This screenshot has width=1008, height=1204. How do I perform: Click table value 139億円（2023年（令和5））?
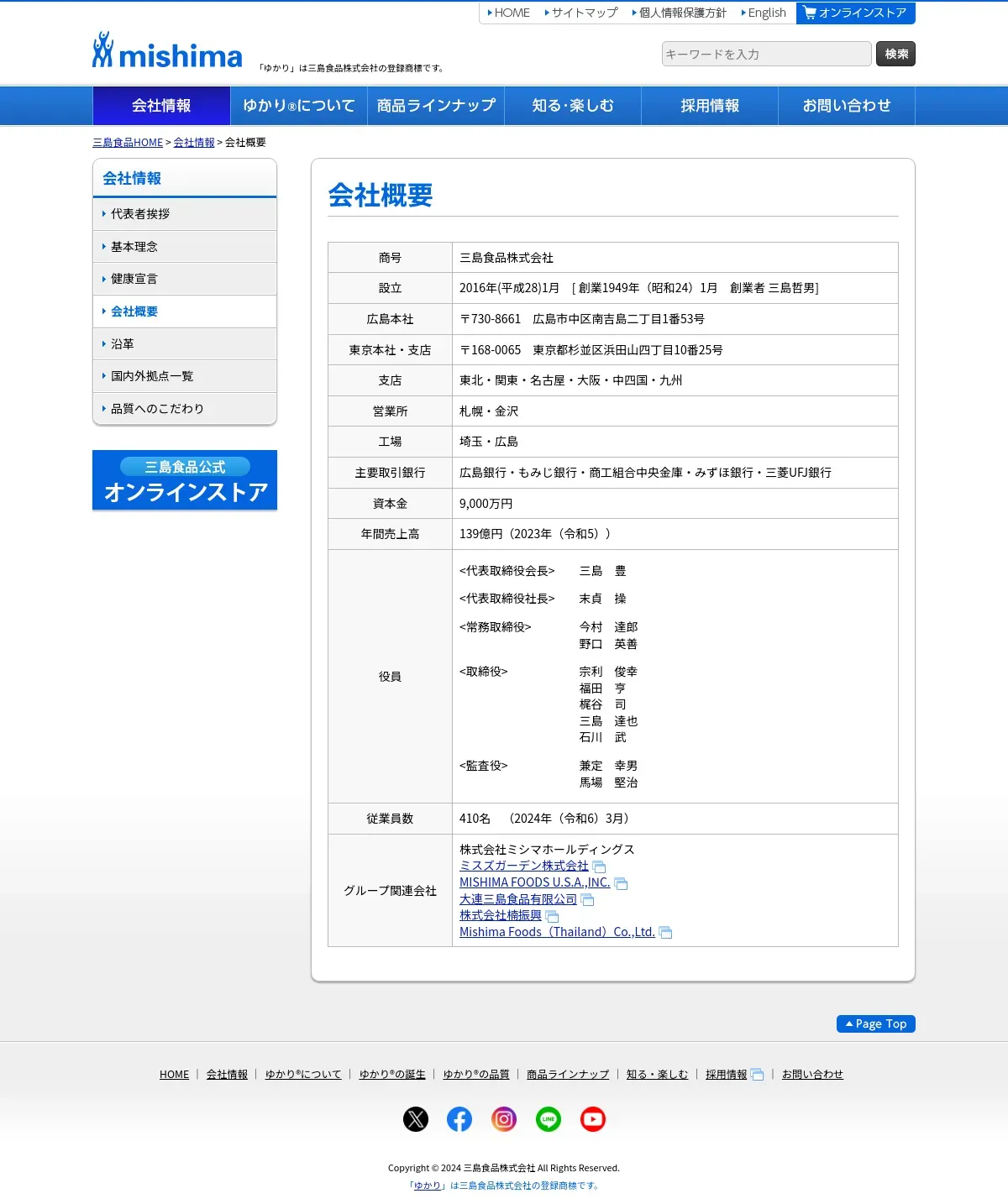535,534
